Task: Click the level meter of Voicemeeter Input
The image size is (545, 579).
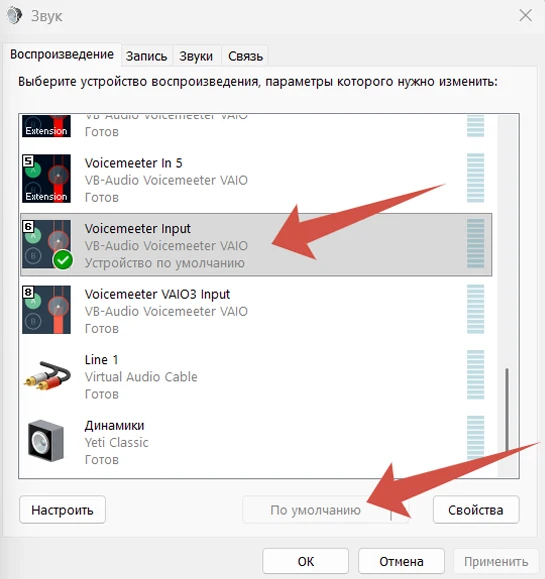Action: click(475, 244)
